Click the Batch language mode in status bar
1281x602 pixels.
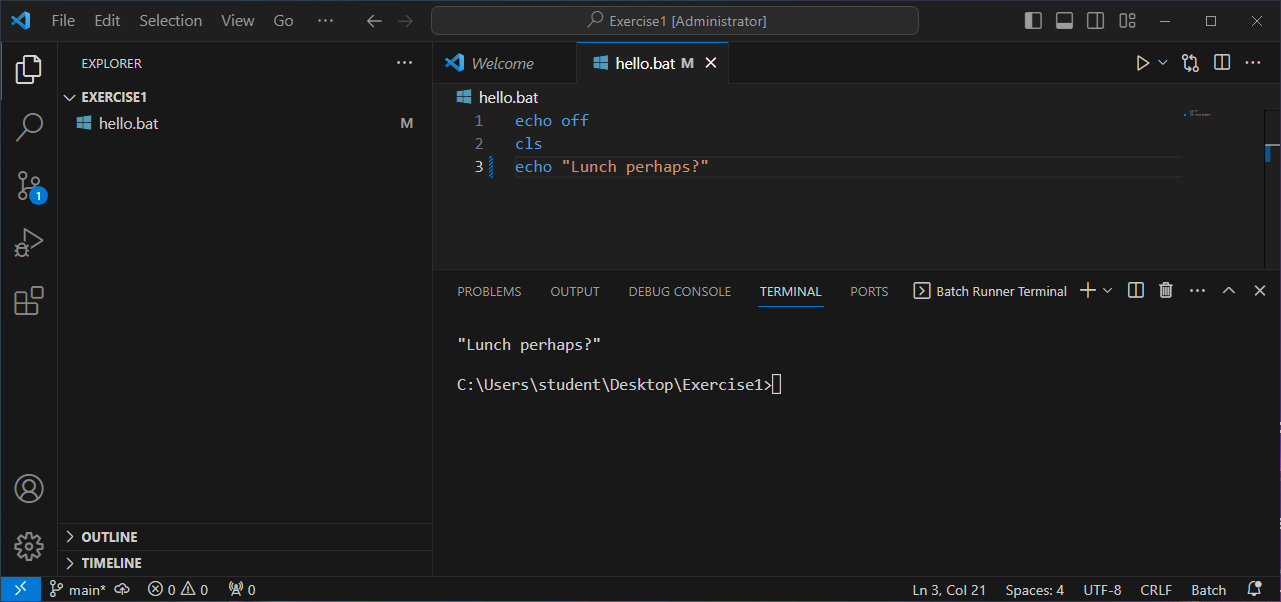click(x=1208, y=590)
